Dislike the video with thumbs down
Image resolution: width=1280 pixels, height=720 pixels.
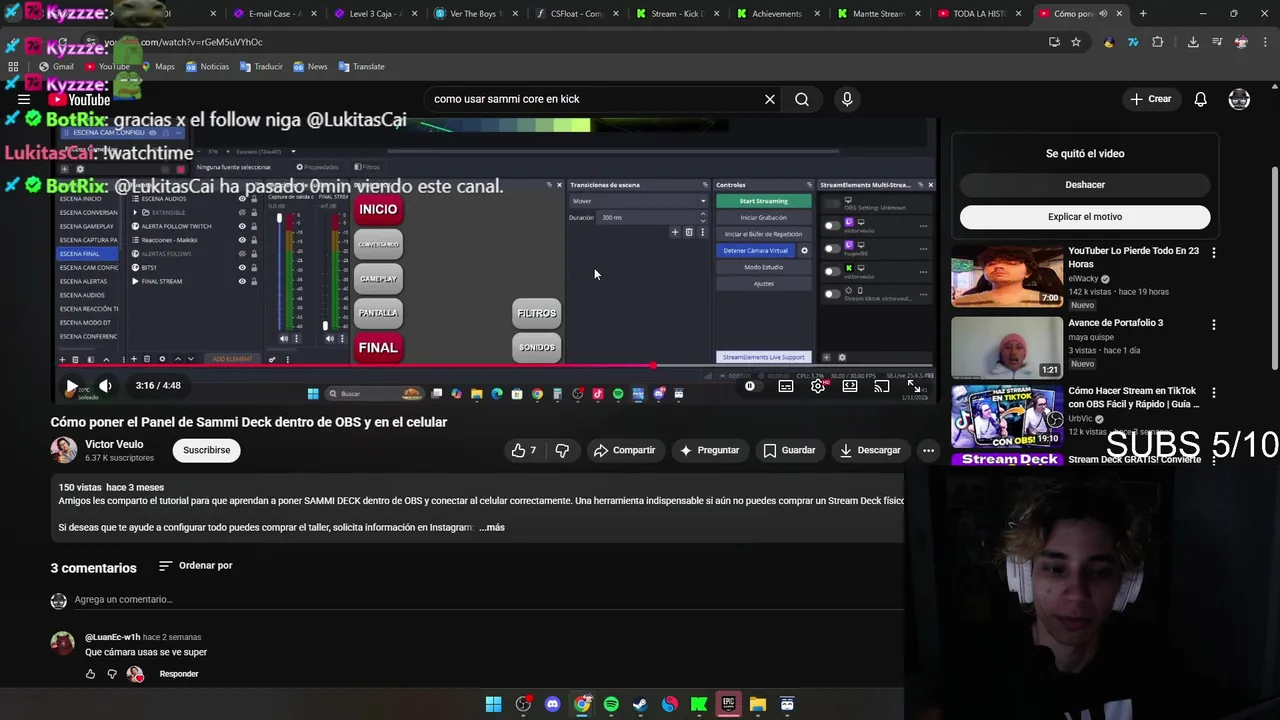pos(562,451)
